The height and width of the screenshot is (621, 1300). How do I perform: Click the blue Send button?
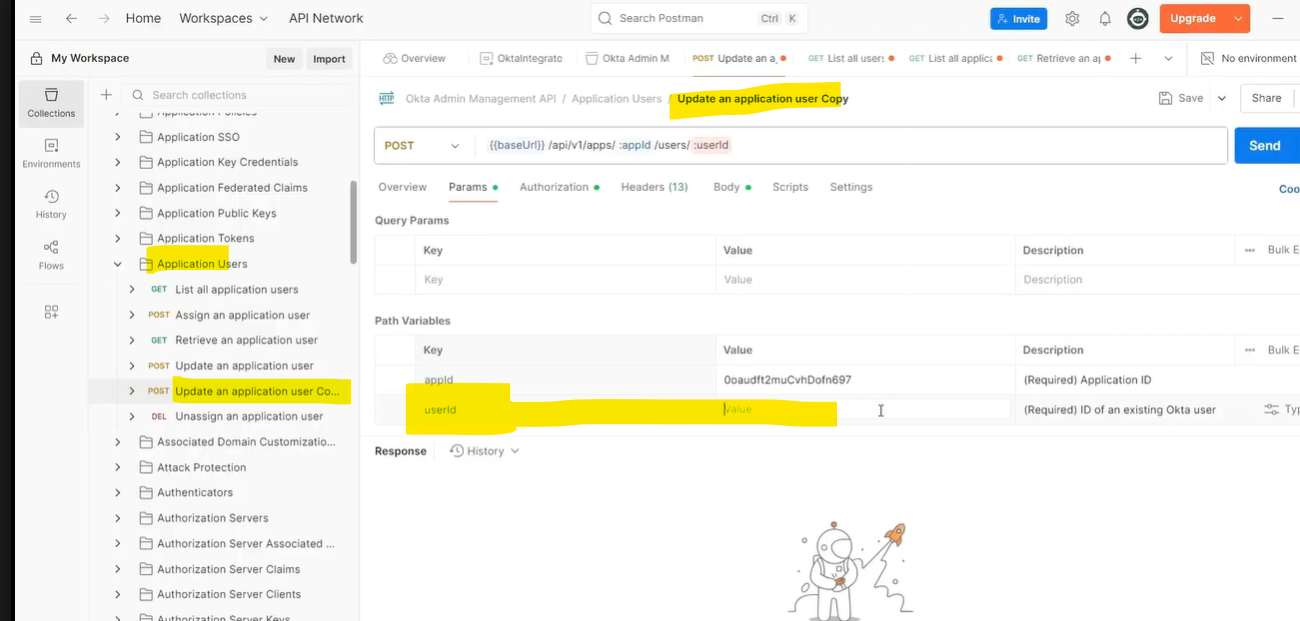tap(1264, 146)
